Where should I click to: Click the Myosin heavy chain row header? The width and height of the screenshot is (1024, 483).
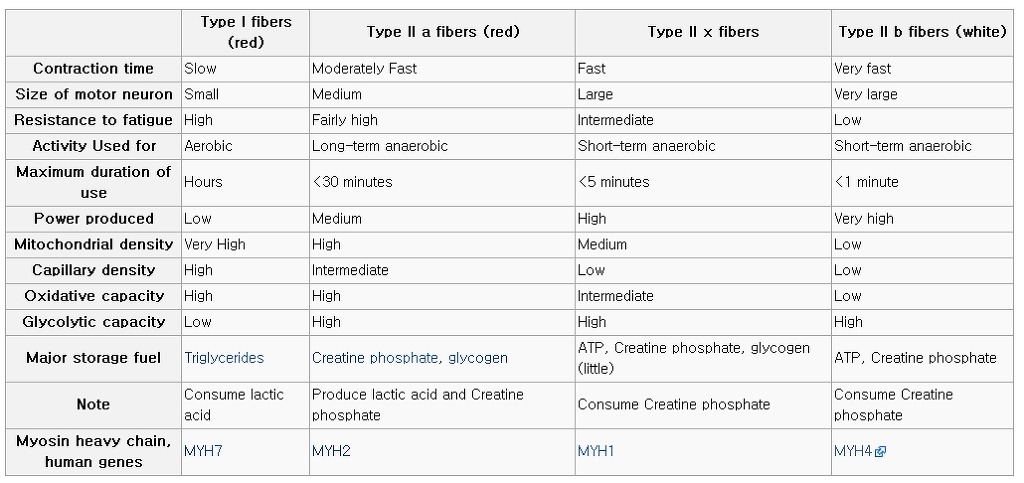pos(93,451)
